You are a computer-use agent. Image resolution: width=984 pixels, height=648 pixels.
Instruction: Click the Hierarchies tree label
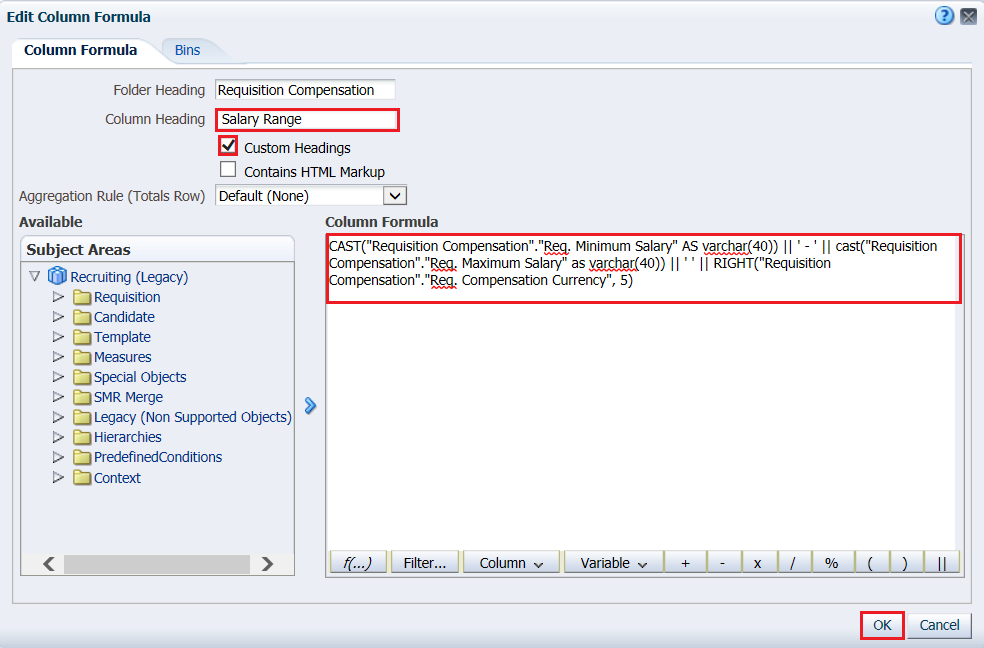[x=127, y=437]
